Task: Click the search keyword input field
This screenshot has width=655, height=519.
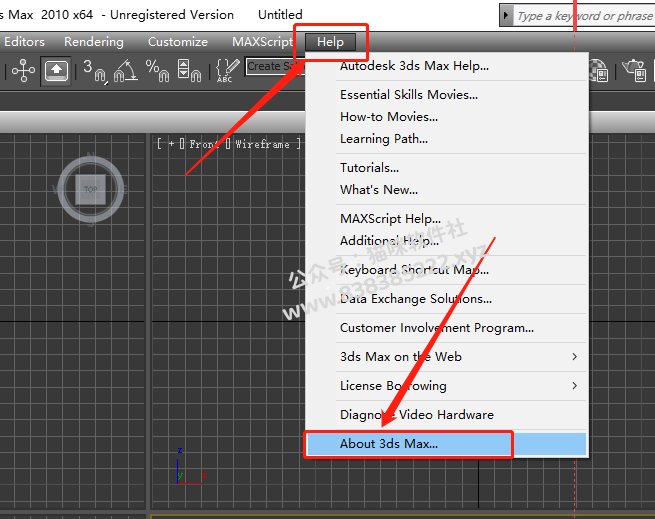Action: pyautogui.click(x=584, y=16)
